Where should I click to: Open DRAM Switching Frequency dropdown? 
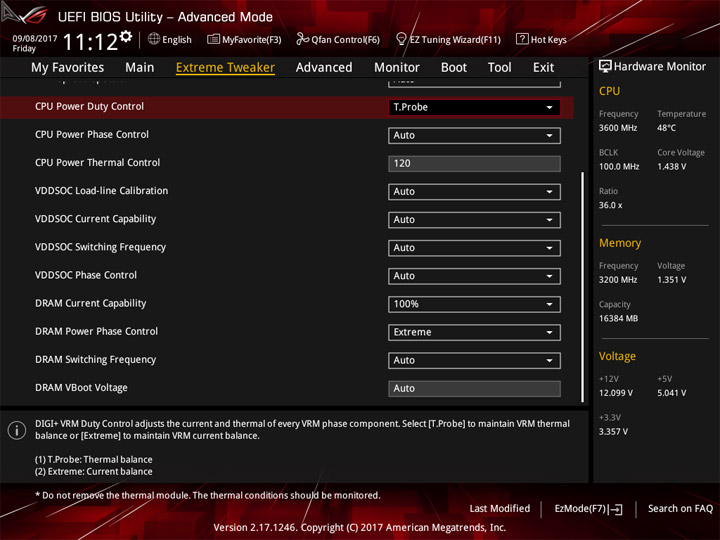click(x=474, y=360)
